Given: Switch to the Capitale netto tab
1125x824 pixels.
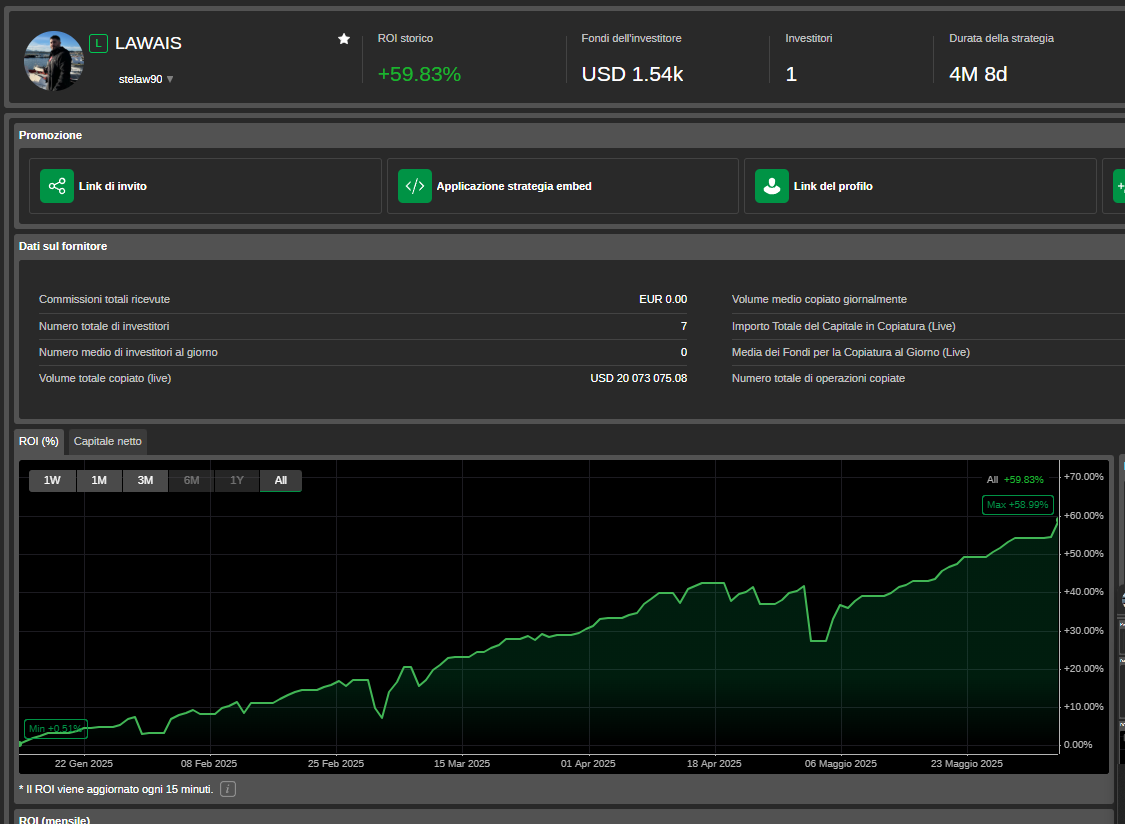Looking at the screenshot, I should (x=107, y=441).
